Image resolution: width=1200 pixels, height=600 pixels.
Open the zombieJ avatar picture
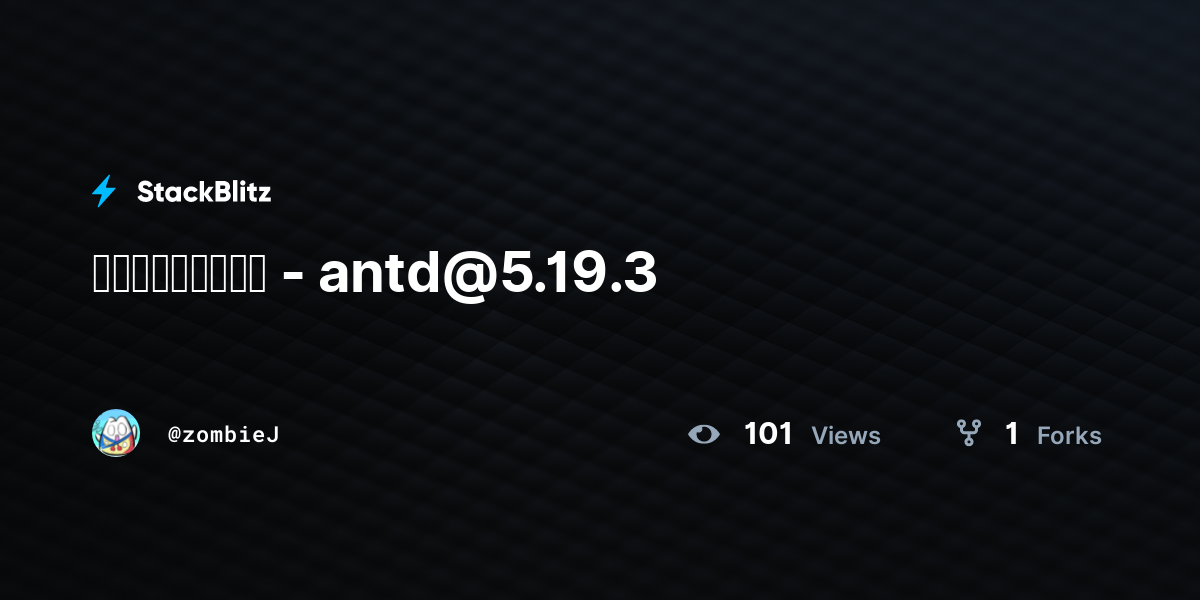(x=116, y=433)
